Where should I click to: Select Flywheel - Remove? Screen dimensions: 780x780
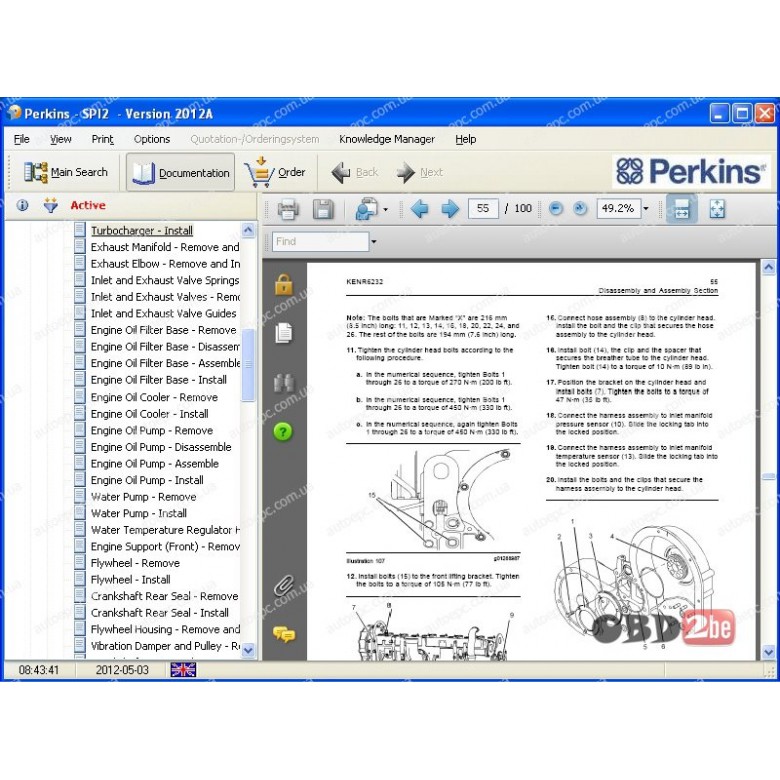[x=135, y=563]
